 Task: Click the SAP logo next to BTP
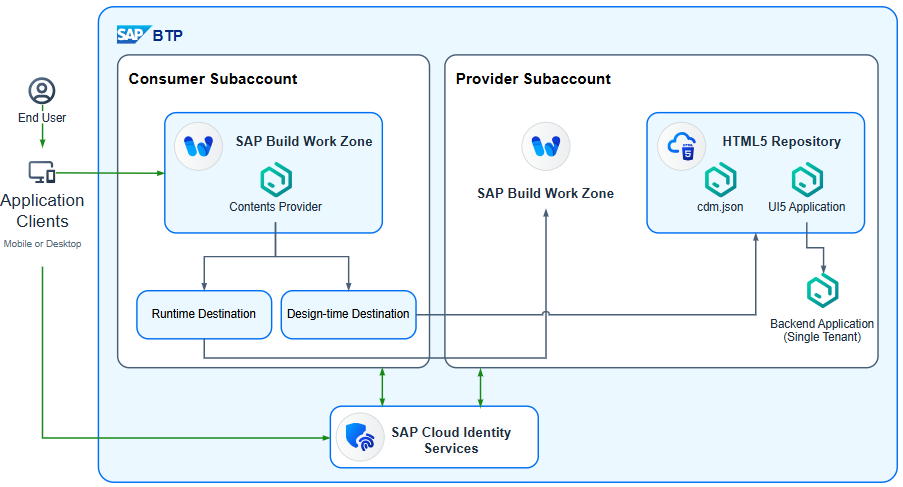[134, 35]
